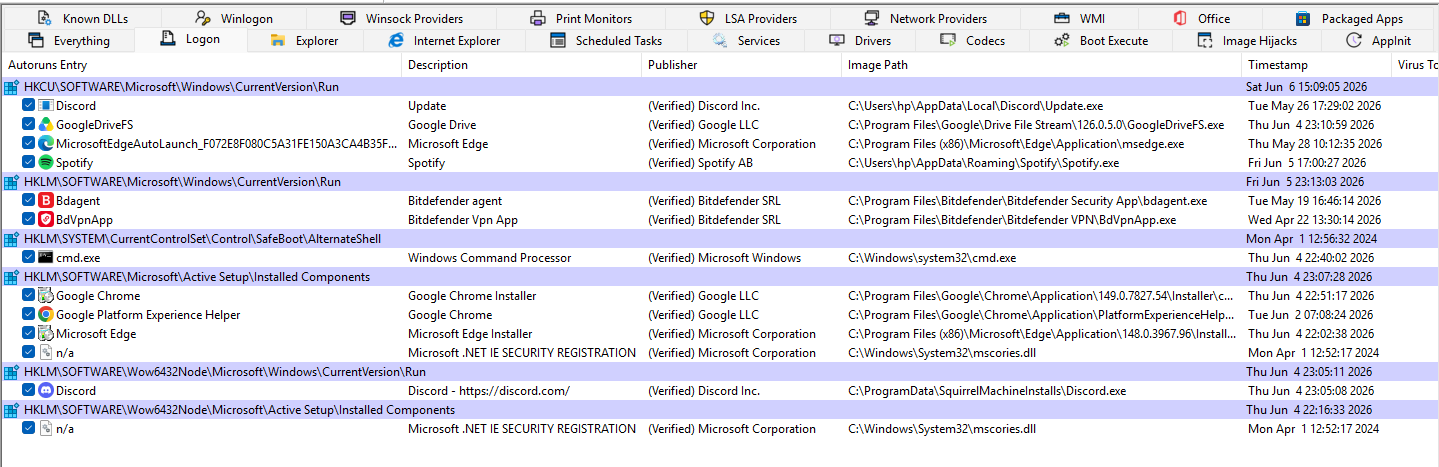Image resolution: width=1439 pixels, height=467 pixels.
Task: Switch to the AppInit tab
Action: pyautogui.click(x=1379, y=41)
